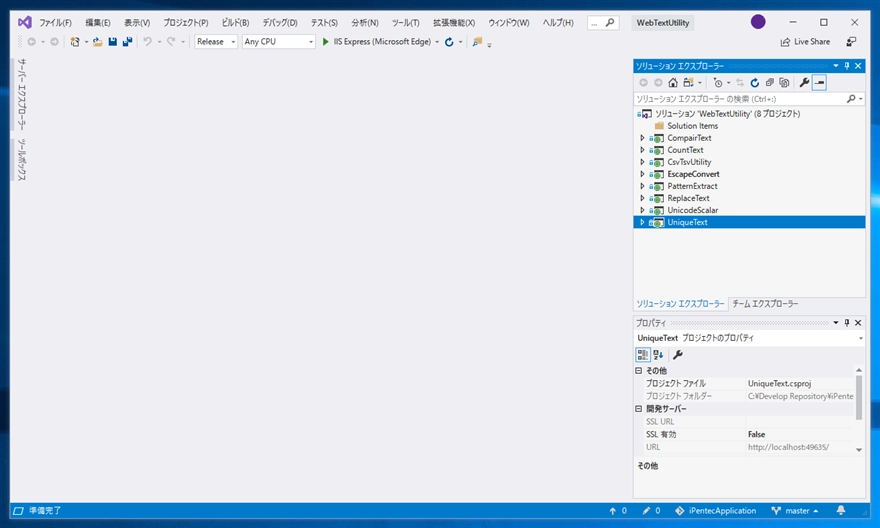Click the SSL 有効 False value
This screenshot has width=880, height=528.
(800, 434)
